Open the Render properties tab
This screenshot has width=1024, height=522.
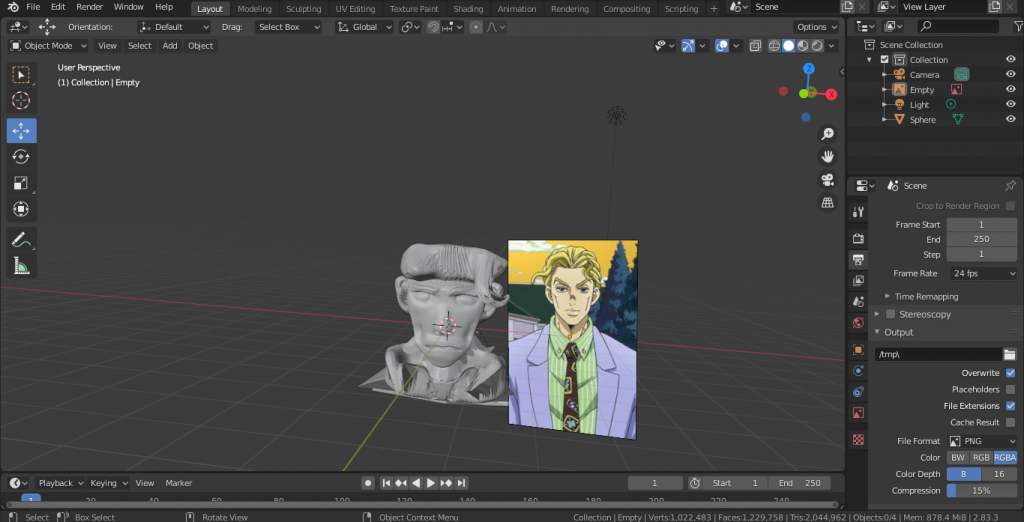858,238
